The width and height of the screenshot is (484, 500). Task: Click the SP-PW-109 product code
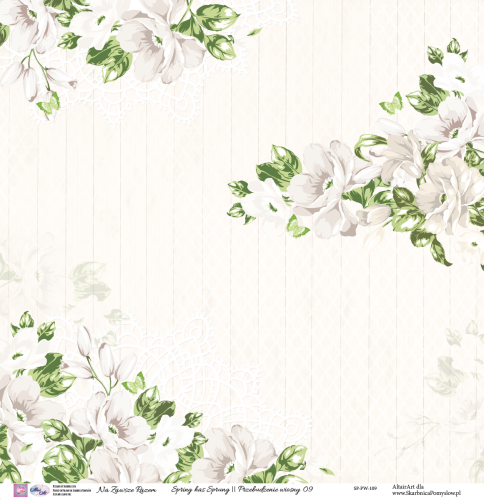(365, 488)
